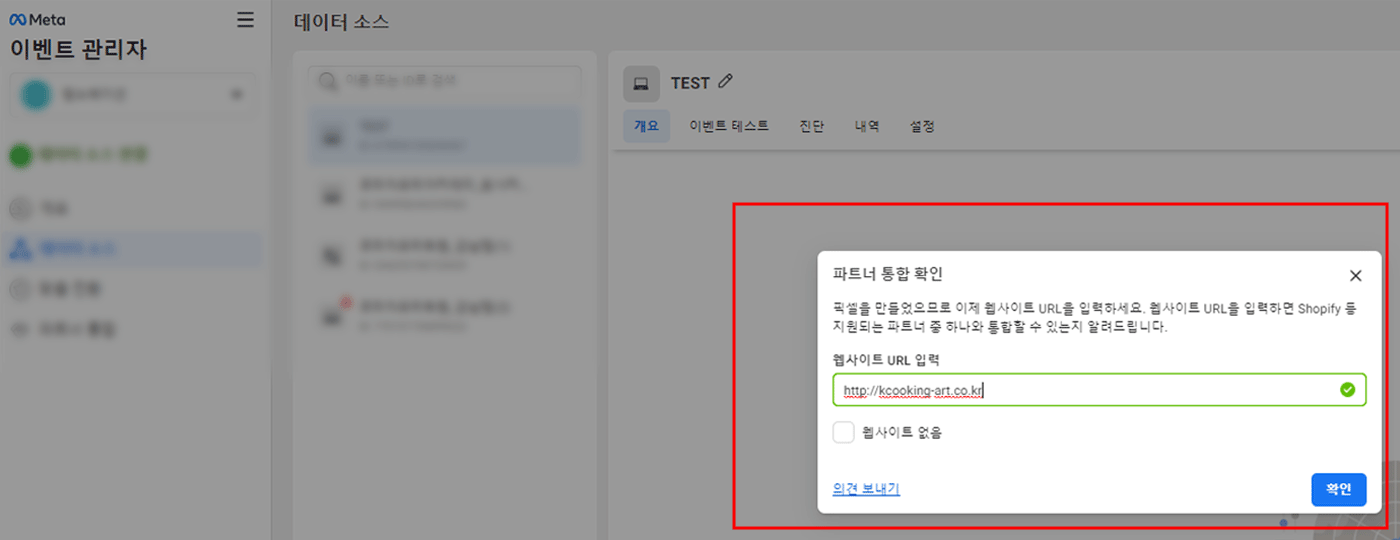Confirm with the 확인 button
Image resolution: width=1400 pixels, height=540 pixels.
coord(1339,489)
